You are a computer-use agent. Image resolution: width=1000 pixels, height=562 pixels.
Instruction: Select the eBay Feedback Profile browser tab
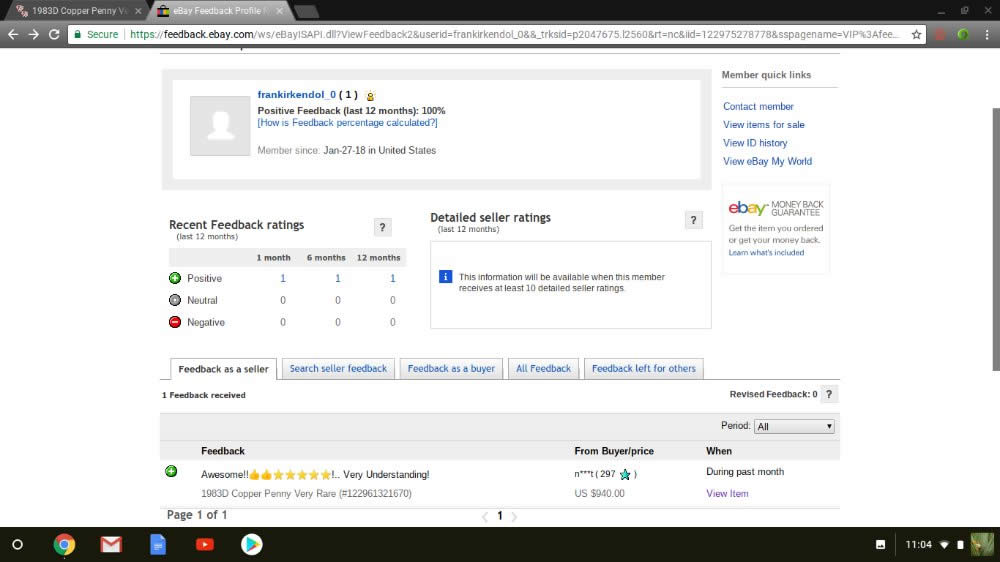tap(220, 11)
